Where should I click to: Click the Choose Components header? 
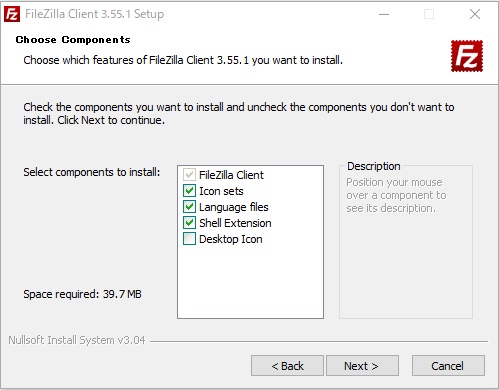point(73,40)
